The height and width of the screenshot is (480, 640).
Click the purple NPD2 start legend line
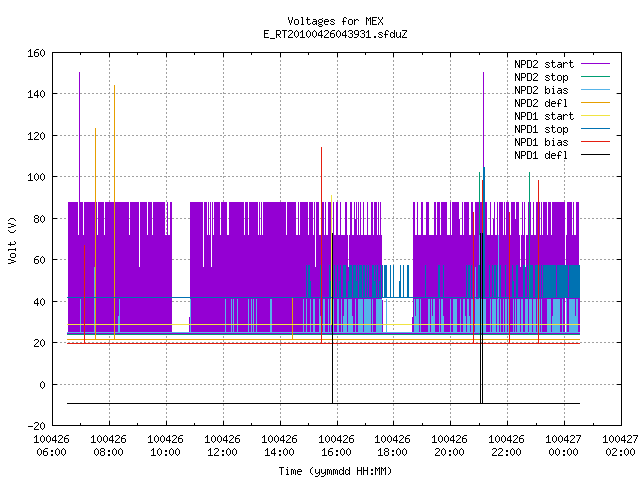click(x=595, y=64)
